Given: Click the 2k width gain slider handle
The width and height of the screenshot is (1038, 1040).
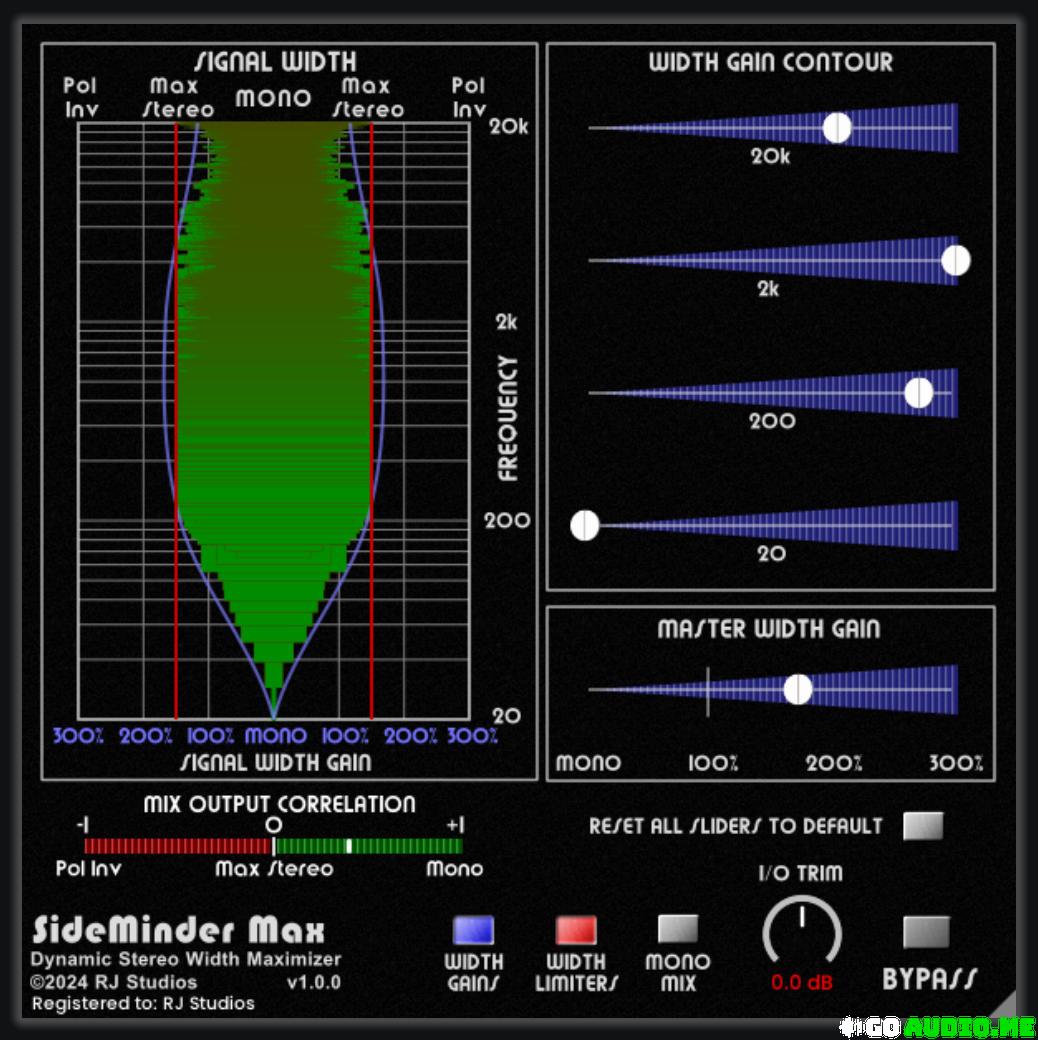Looking at the screenshot, I should [x=956, y=260].
